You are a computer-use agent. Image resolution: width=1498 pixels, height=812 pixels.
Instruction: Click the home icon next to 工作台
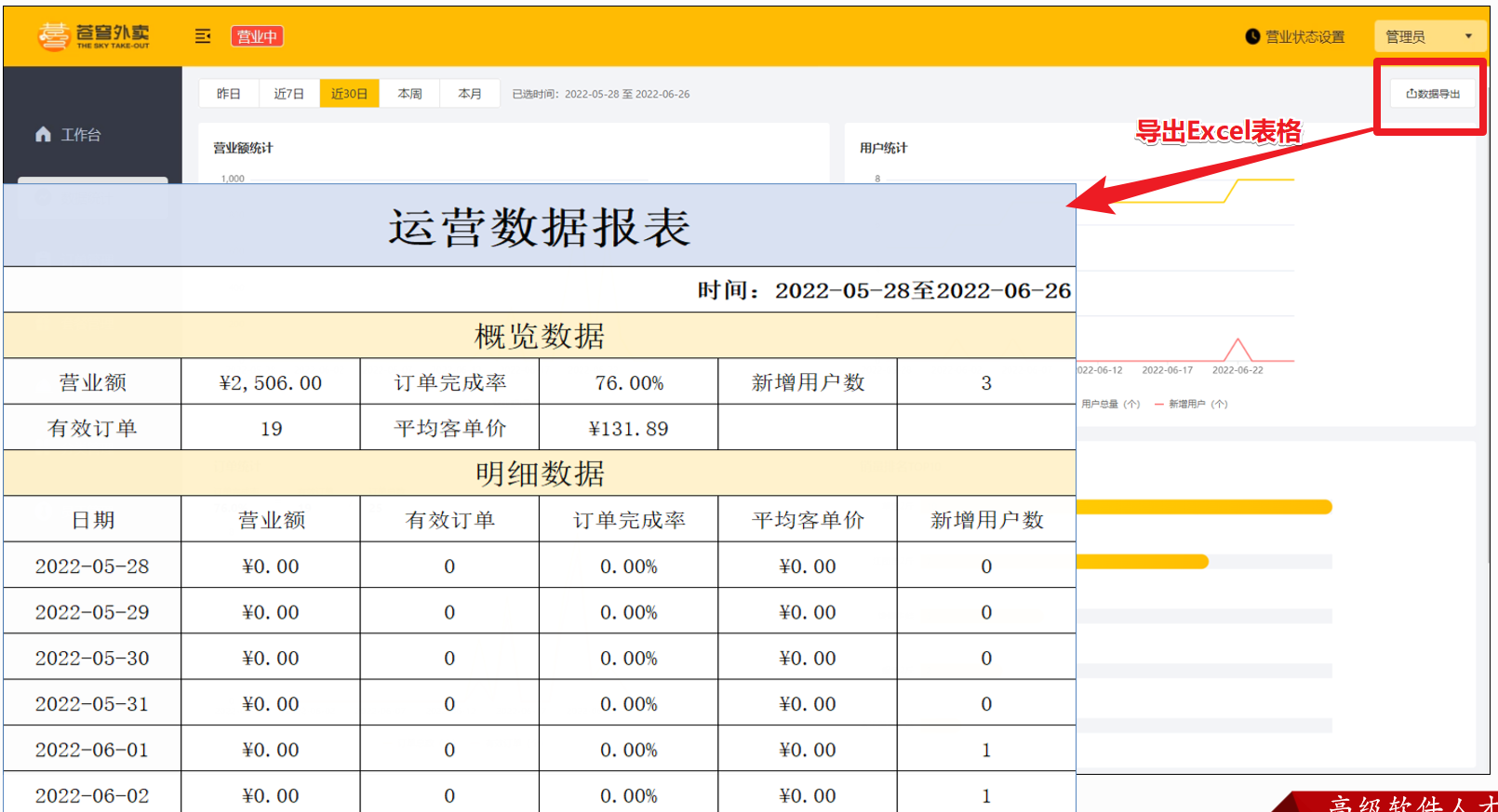pyautogui.click(x=43, y=135)
